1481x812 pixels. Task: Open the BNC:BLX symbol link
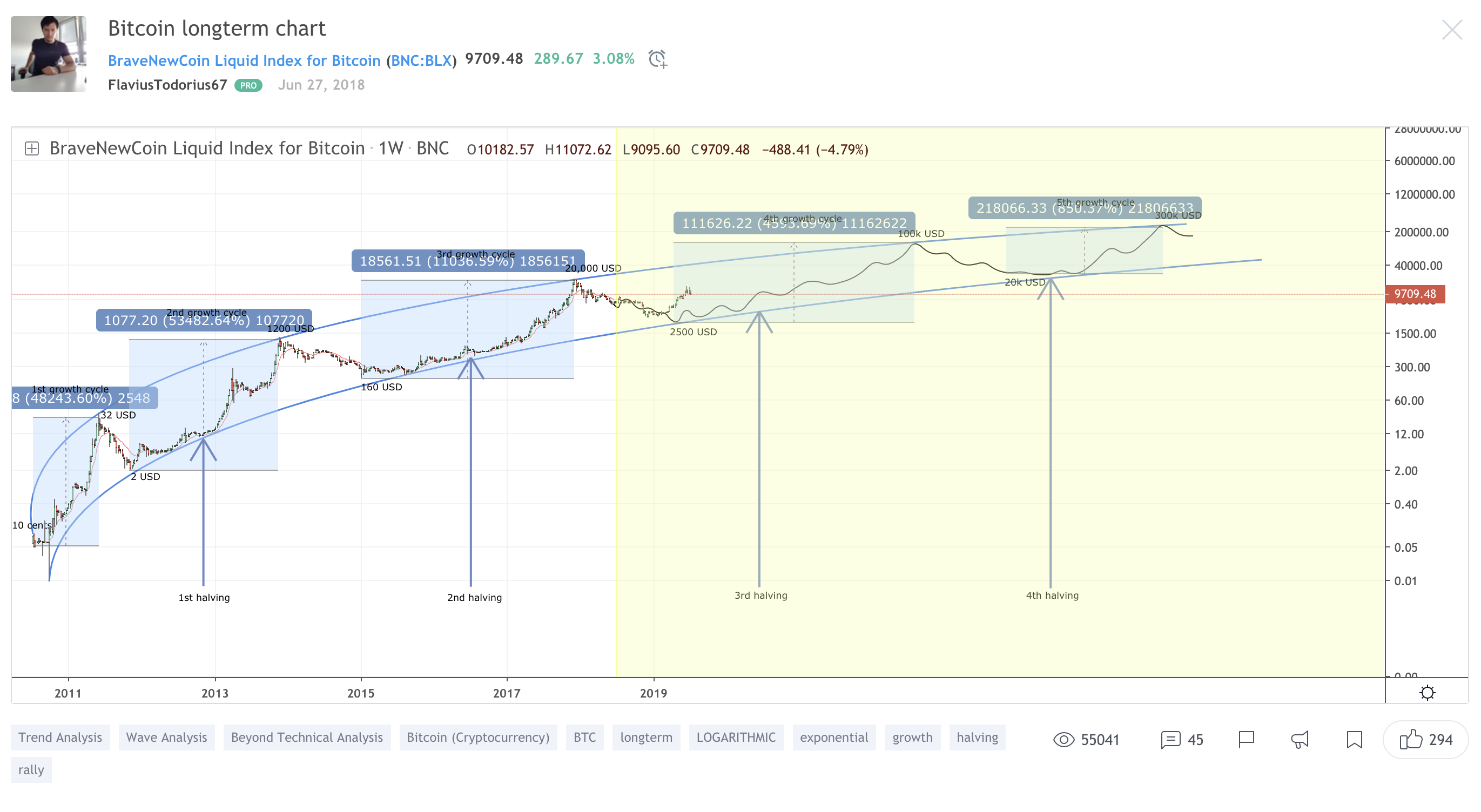coord(421,60)
